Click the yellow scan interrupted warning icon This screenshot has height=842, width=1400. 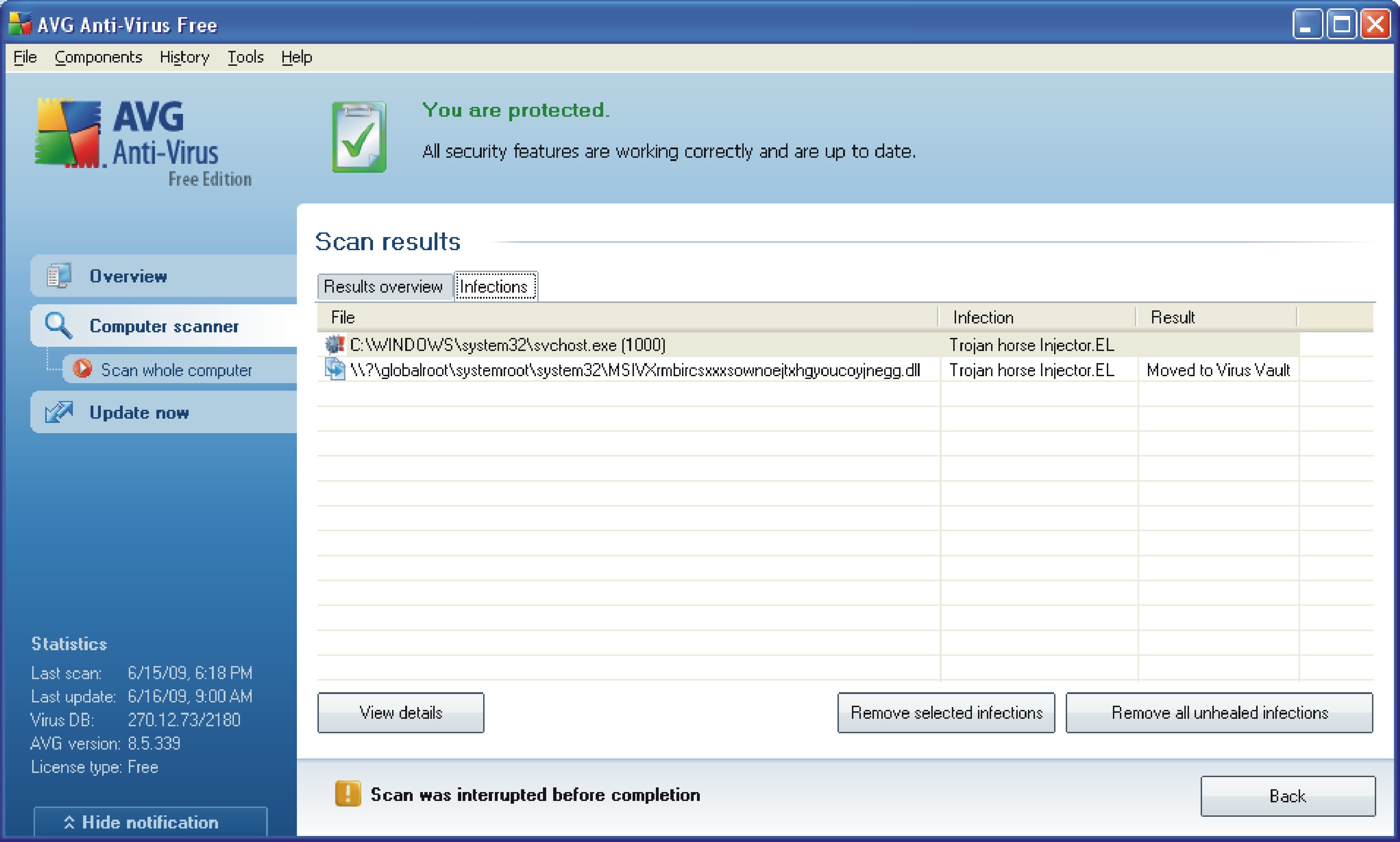[x=348, y=794]
